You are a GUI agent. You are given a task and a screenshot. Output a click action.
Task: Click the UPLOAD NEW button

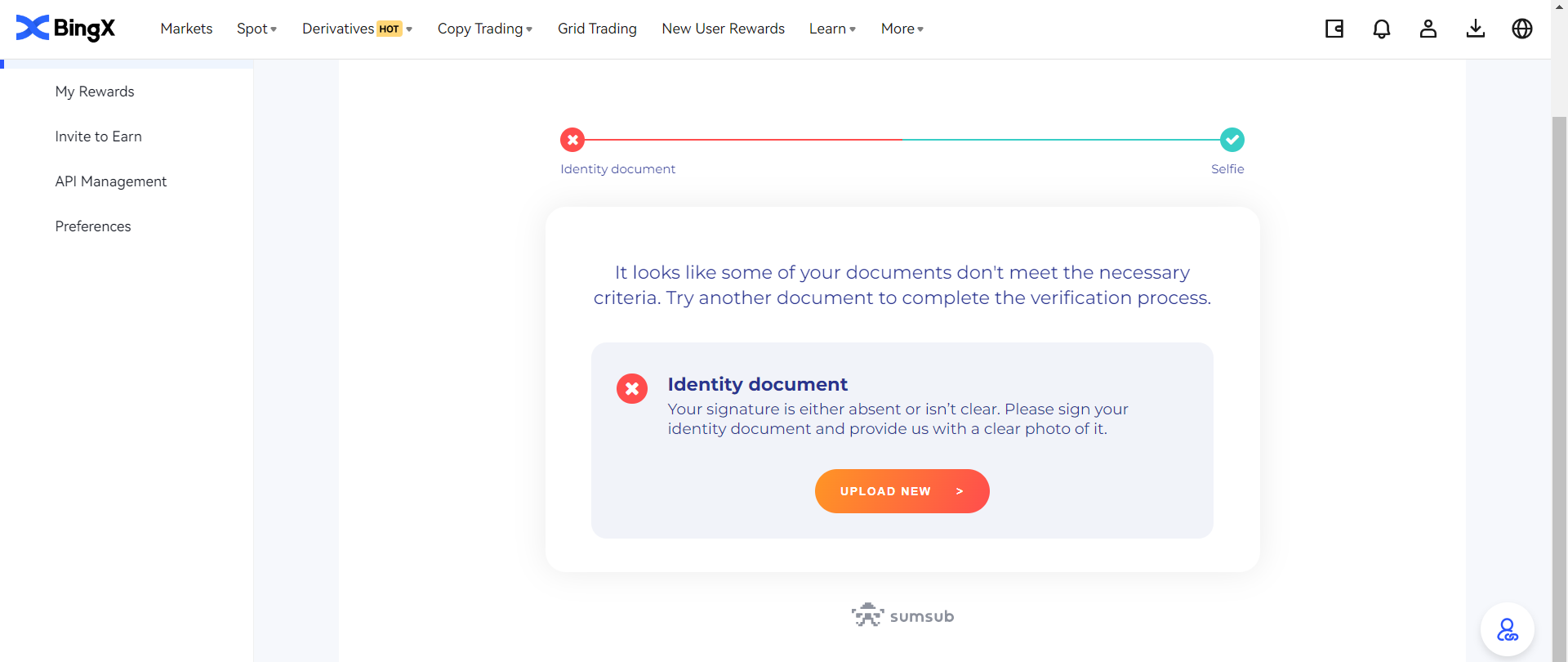pos(902,491)
